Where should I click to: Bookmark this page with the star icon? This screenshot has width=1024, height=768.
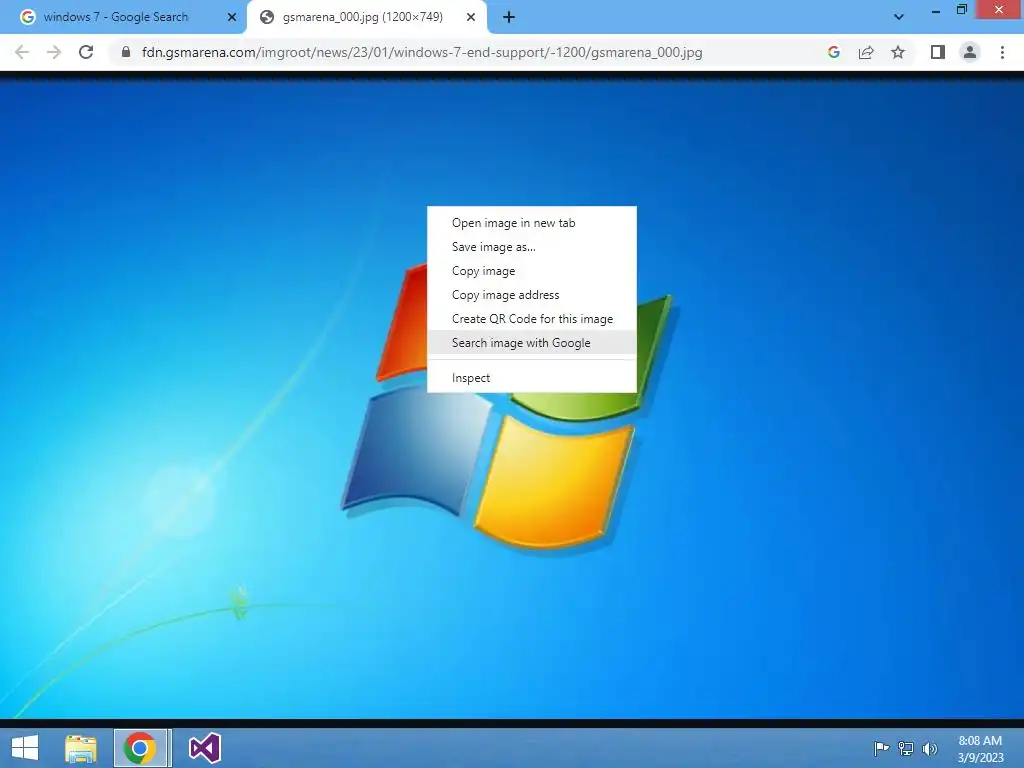tap(898, 52)
